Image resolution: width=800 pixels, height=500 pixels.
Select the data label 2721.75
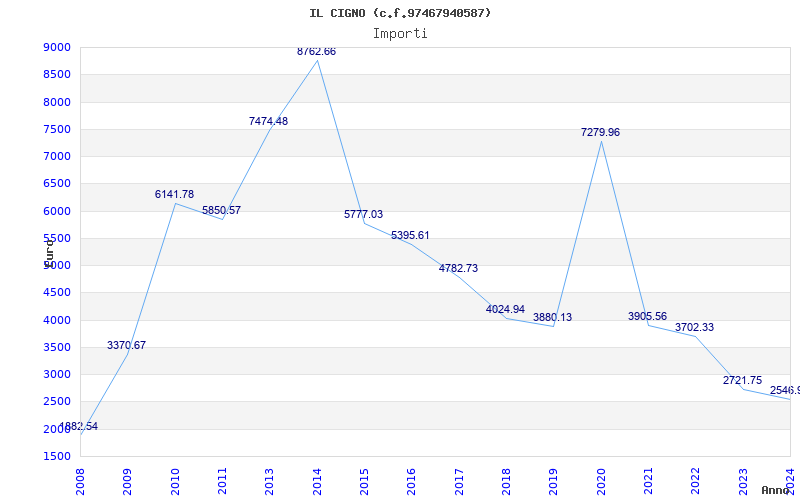[x=742, y=380]
